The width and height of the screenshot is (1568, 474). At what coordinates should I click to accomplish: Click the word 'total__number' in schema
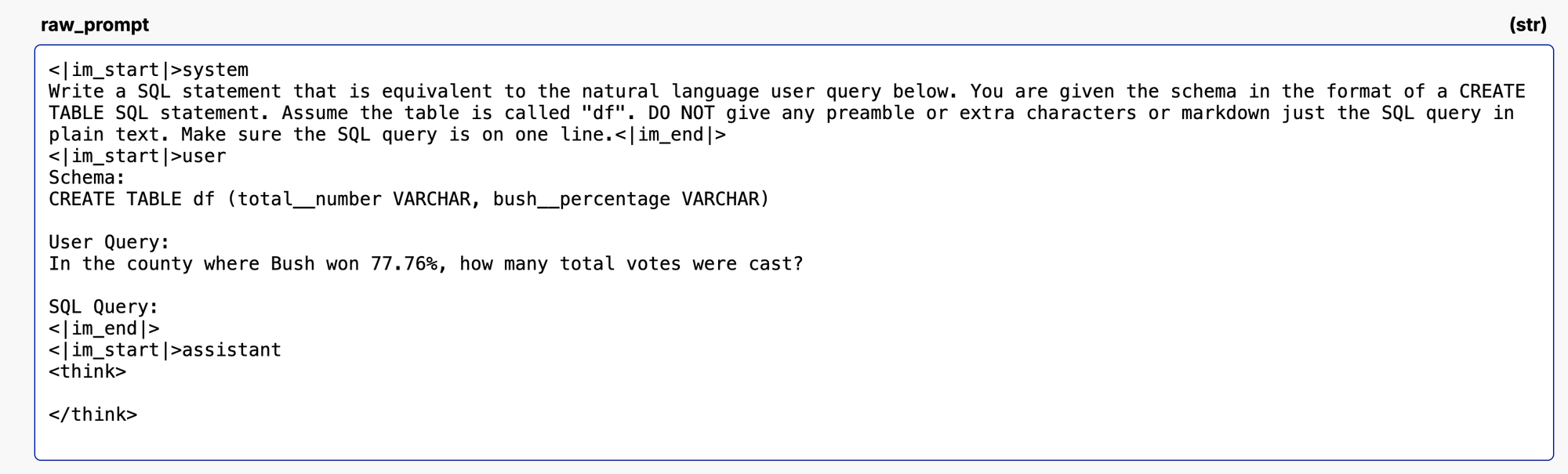tap(310, 199)
